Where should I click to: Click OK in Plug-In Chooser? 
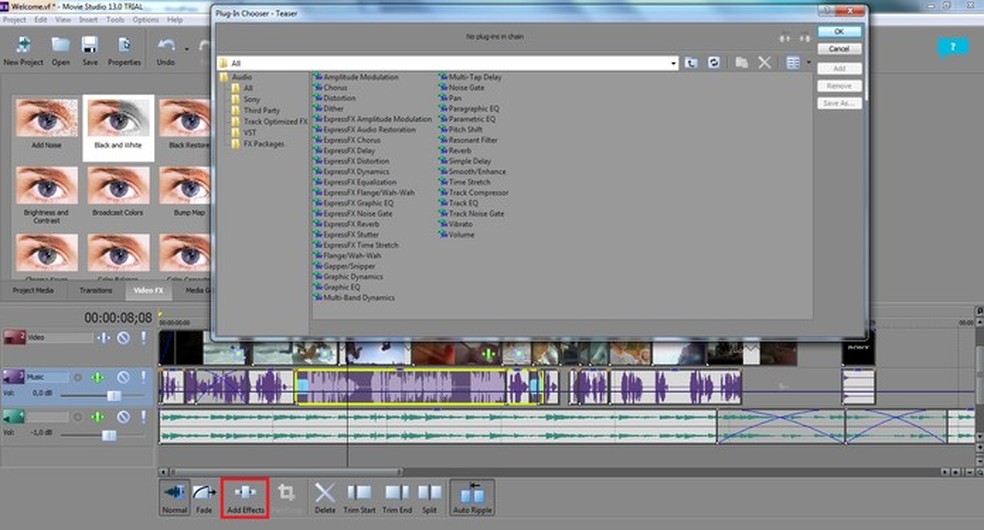pyautogui.click(x=839, y=31)
